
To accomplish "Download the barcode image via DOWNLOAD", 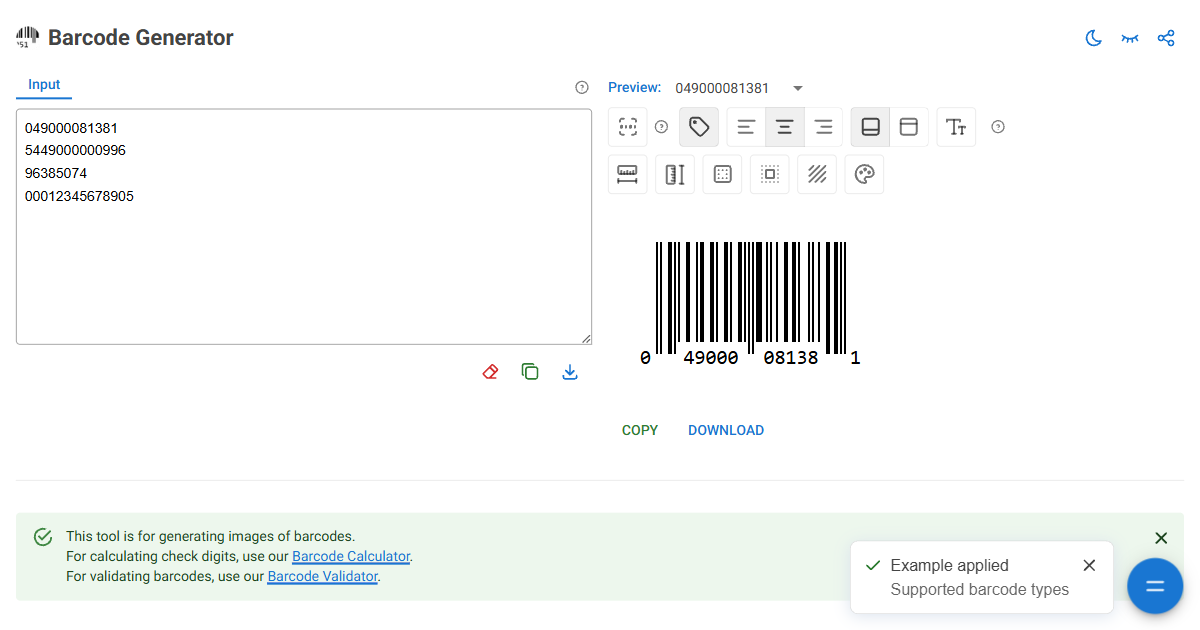I will click(x=726, y=430).
